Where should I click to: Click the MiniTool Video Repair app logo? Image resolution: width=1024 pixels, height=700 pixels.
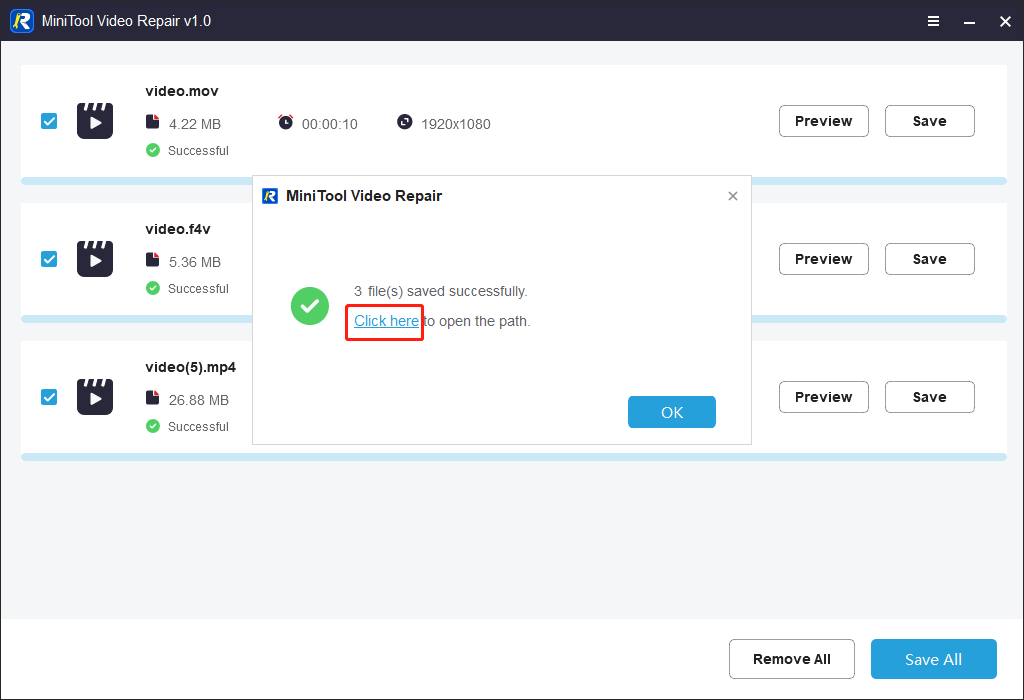pyautogui.click(x=22, y=21)
